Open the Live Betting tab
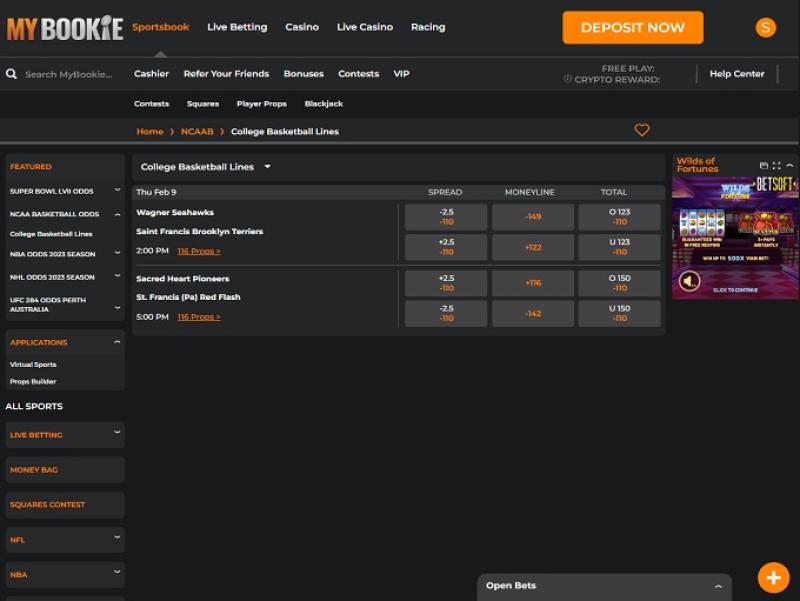This screenshot has height=601, width=800. (237, 27)
